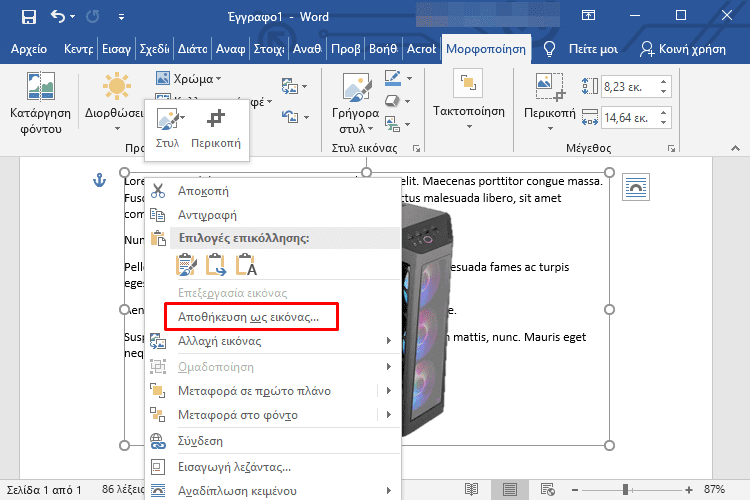Collapse the ribbon with the chevron
The image size is (750, 500).
pos(735,148)
